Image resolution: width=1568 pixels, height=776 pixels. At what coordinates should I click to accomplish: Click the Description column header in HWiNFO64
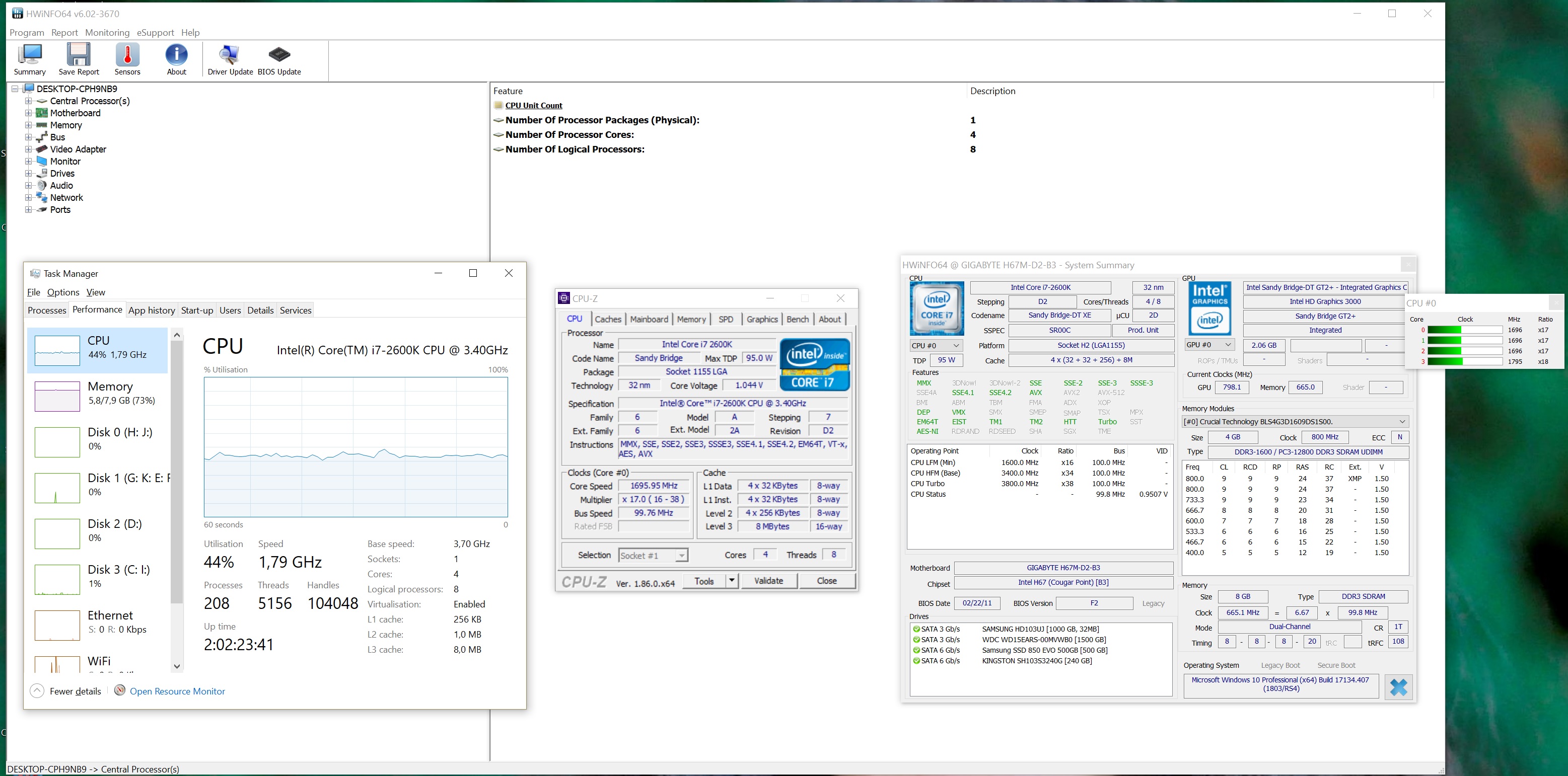pyautogui.click(x=992, y=91)
